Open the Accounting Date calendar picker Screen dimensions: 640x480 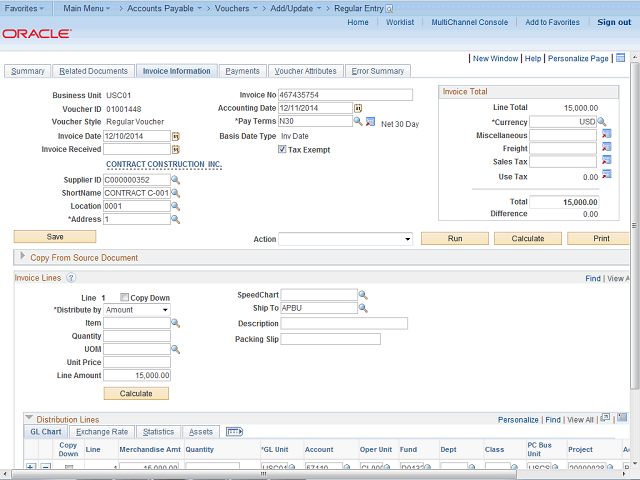coord(358,108)
